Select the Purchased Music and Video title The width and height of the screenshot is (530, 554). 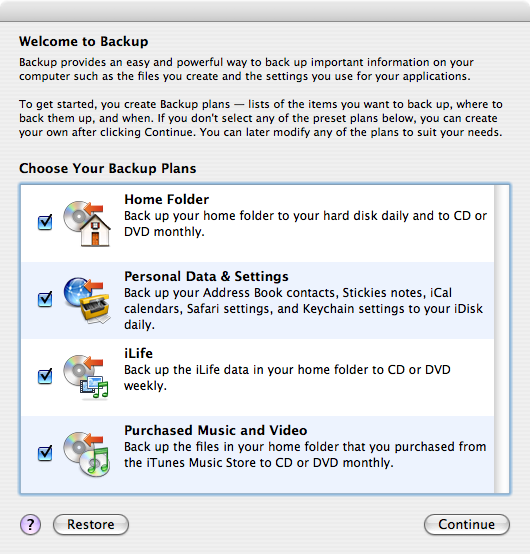pyautogui.click(x=216, y=431)
